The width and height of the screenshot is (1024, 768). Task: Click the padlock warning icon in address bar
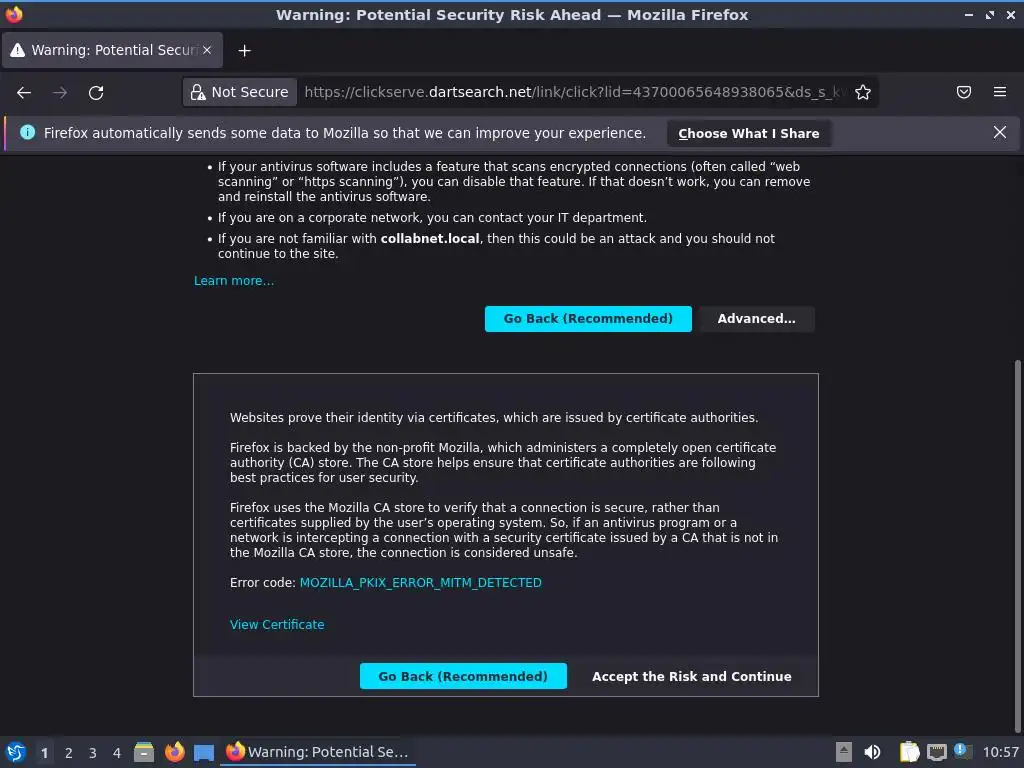tap(197, 92)
